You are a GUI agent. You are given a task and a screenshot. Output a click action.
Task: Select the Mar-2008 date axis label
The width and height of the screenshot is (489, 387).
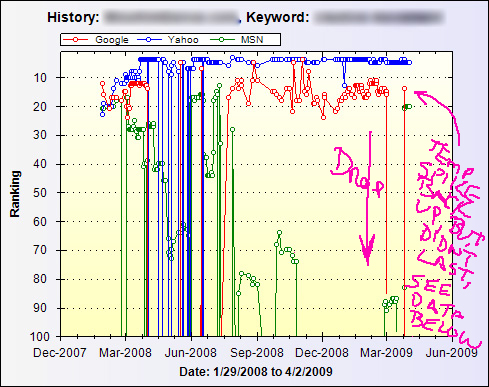(125, 353)
